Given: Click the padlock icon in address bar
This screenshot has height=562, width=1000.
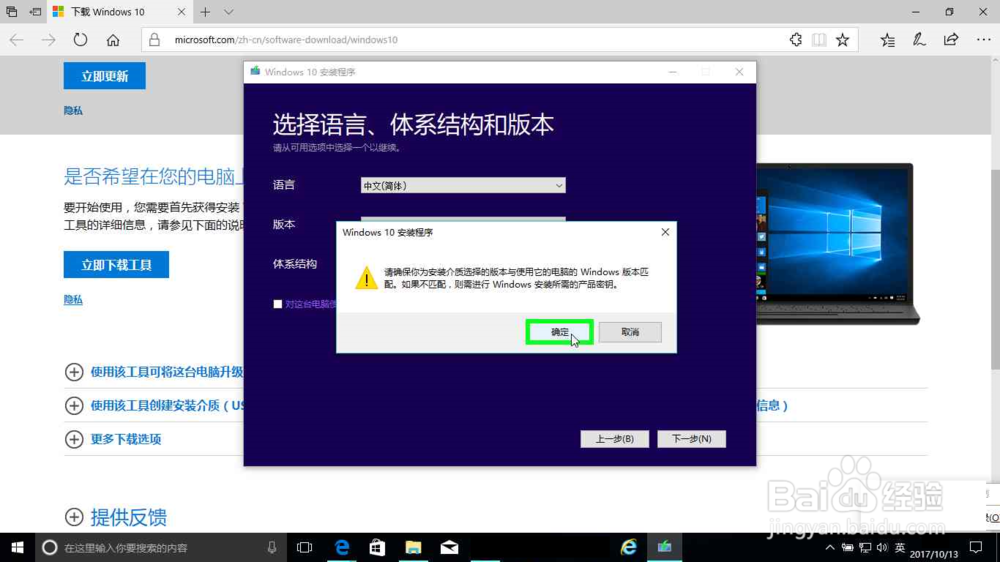Looking at the screenshot, I should coord(154,40).
